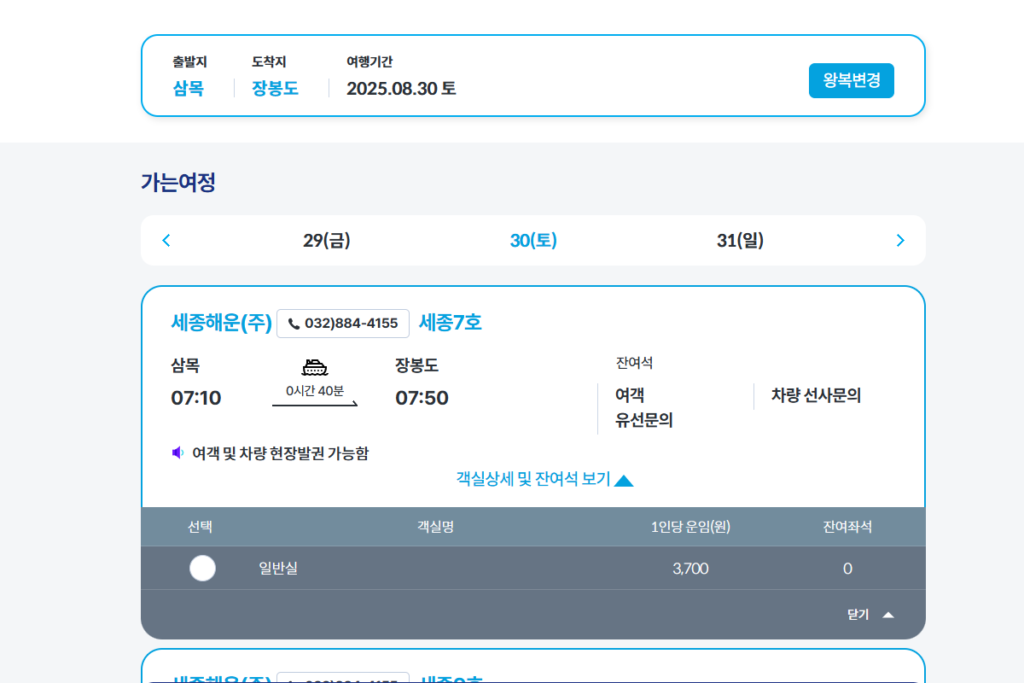Open the 세종해운(주) operator link
This screenshot has height=683, width=1024.
tap(221, 323)
